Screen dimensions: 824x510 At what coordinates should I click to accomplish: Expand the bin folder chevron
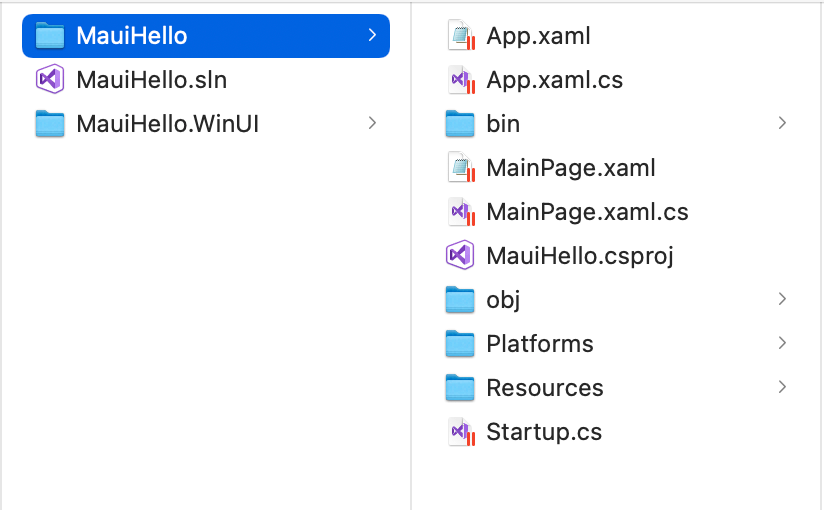782,123
